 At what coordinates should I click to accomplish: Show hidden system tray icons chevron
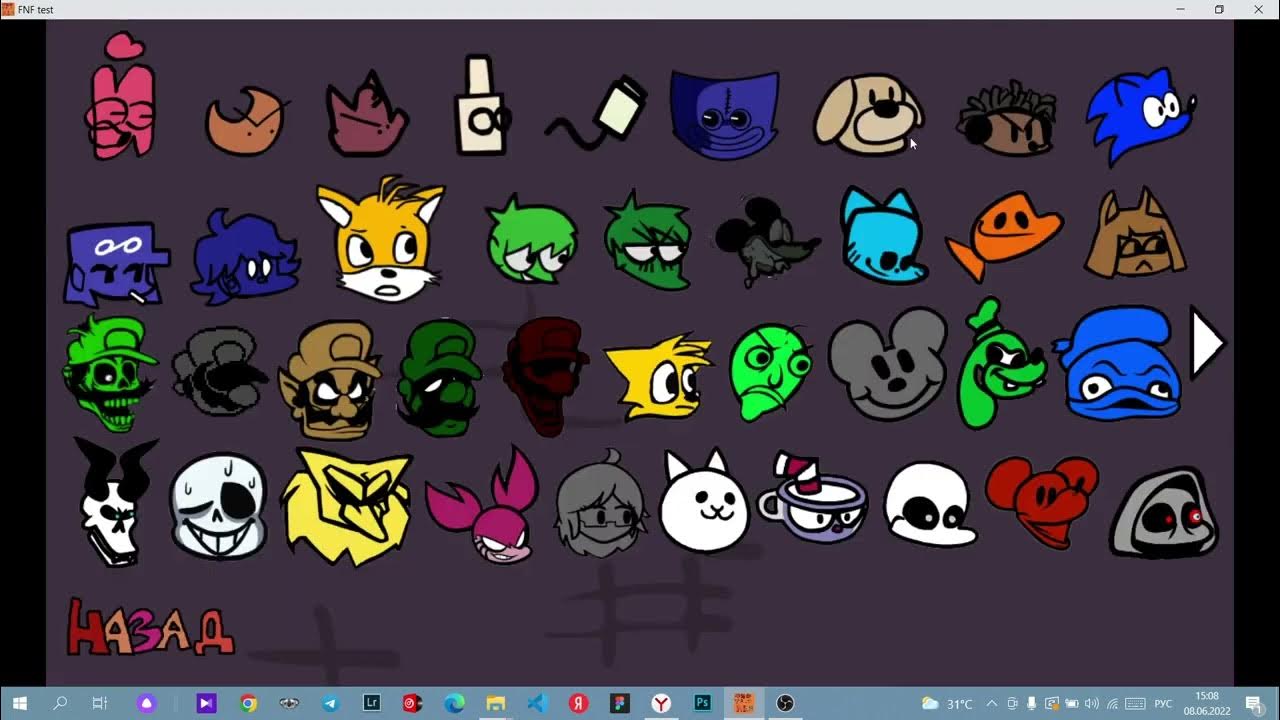[992, 703]
